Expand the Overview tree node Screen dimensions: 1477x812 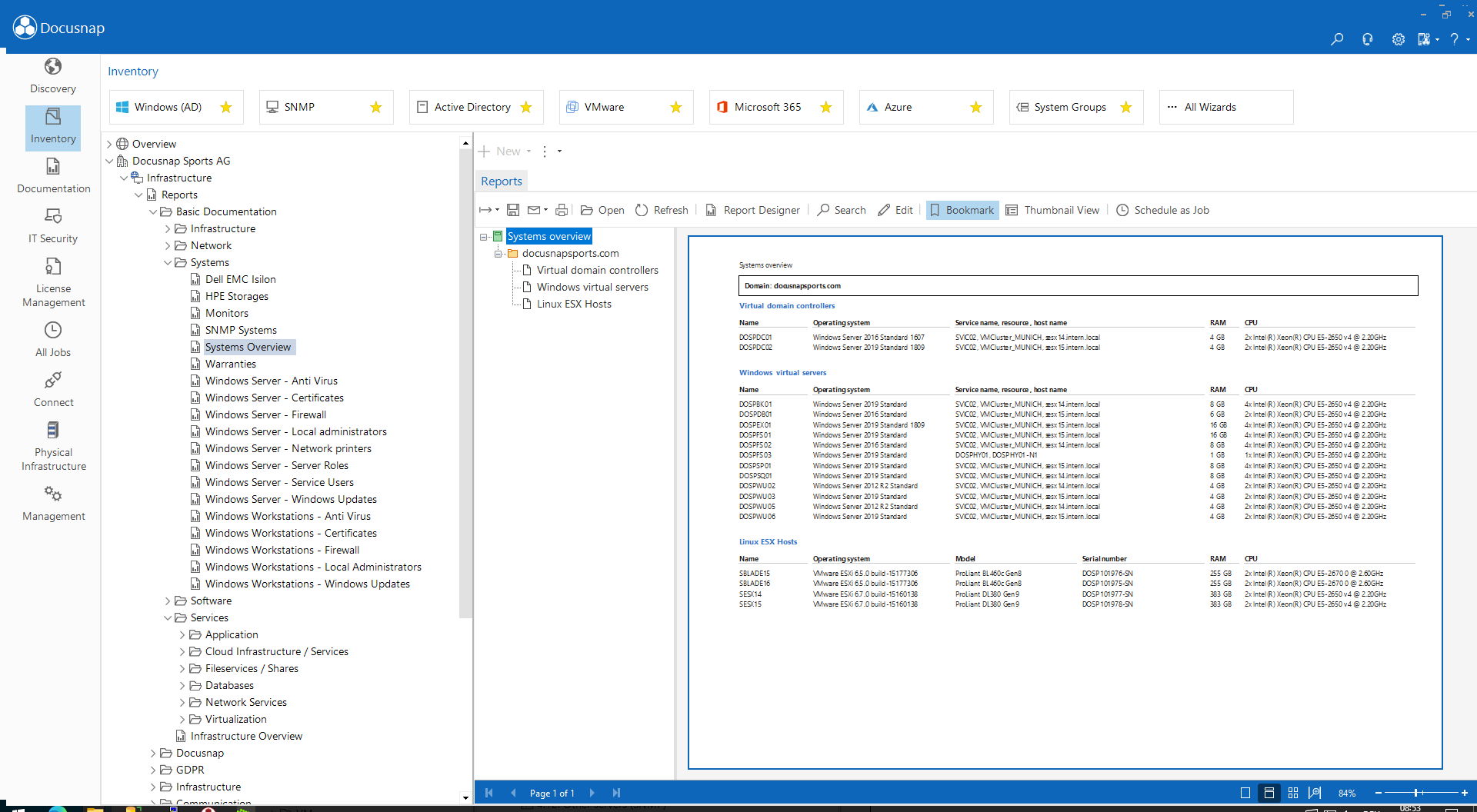(109, 144)
